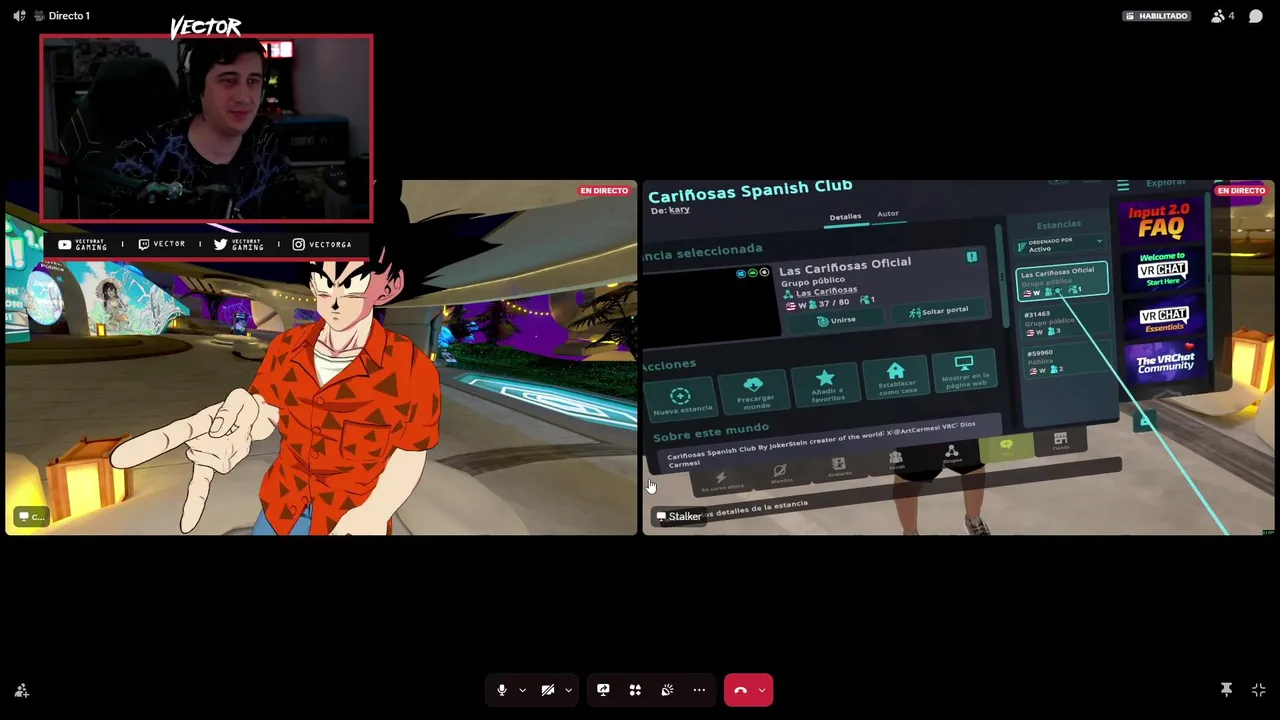1280x720 pixels.
Task: Open the Input 2.0 FAQ banner
Action: (x=1161, y=221)
